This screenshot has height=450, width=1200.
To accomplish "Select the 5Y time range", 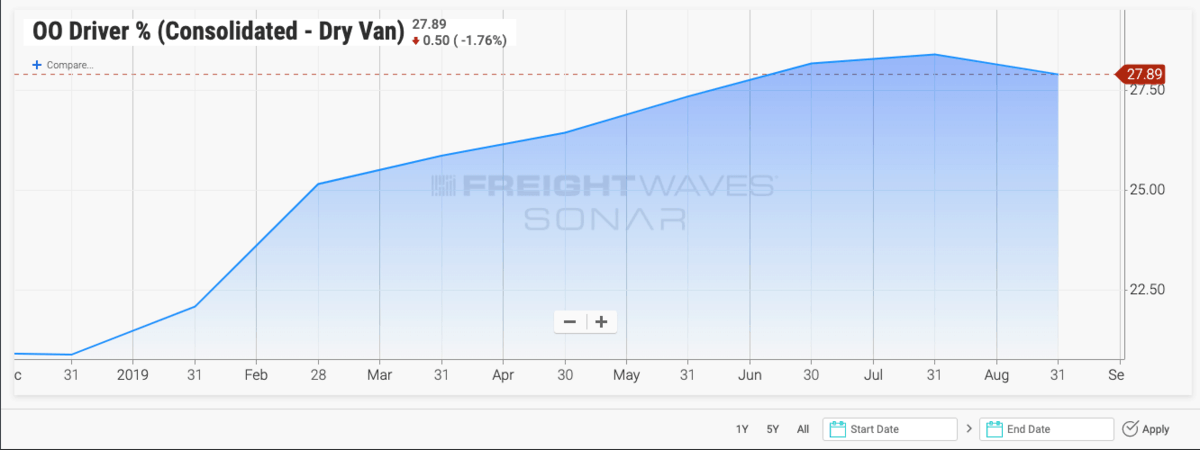I will tap(772, 429).
